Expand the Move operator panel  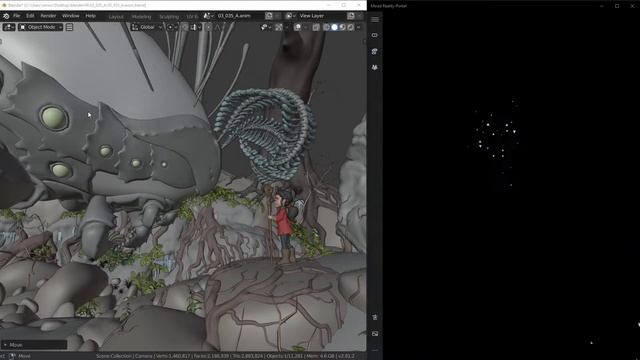coord(34,345)
